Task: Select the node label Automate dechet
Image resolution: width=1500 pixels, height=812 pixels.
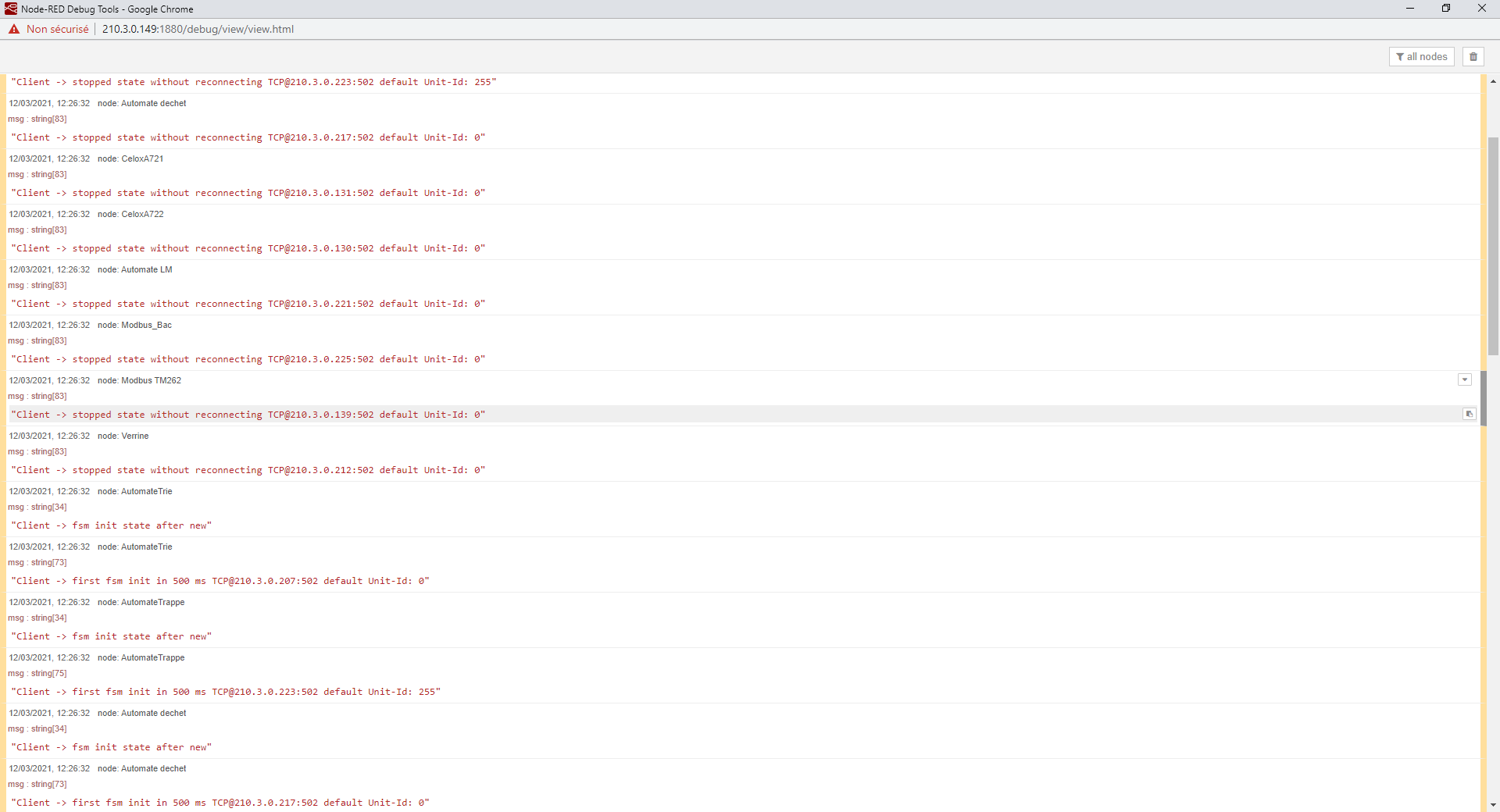Action: click(x=153, y=103)
